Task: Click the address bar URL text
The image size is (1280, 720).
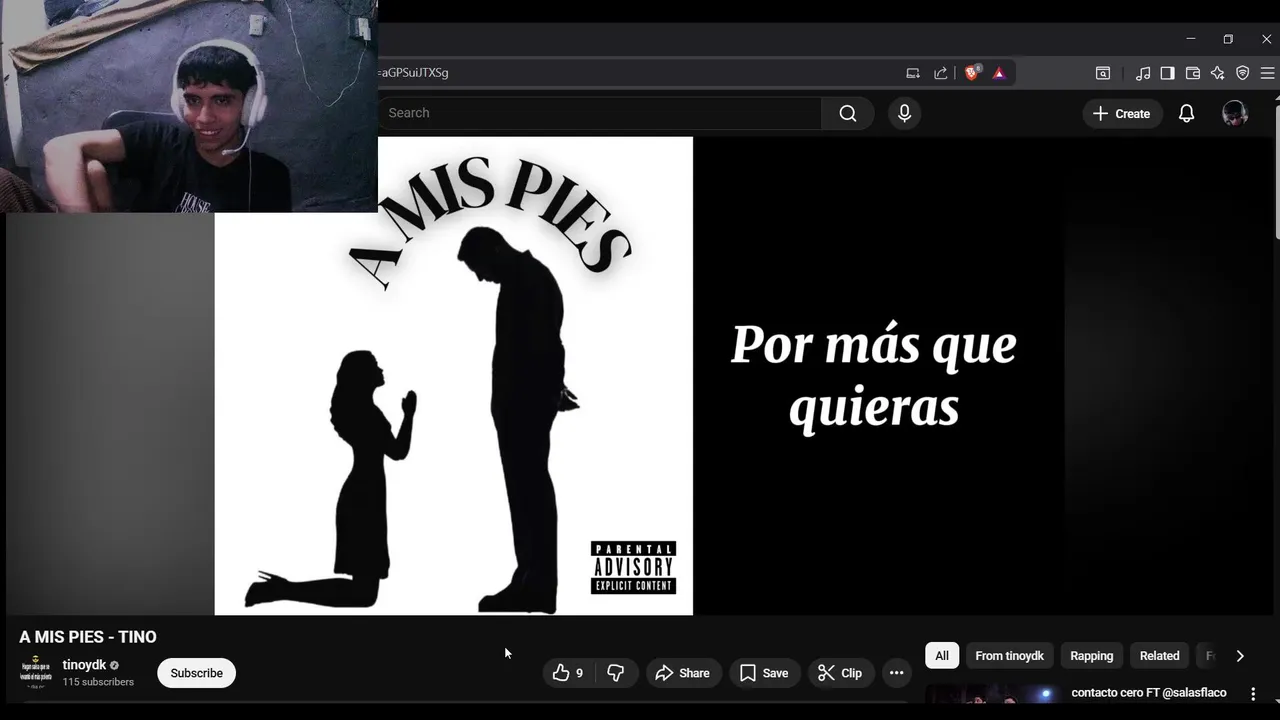Action: [414, 73]
